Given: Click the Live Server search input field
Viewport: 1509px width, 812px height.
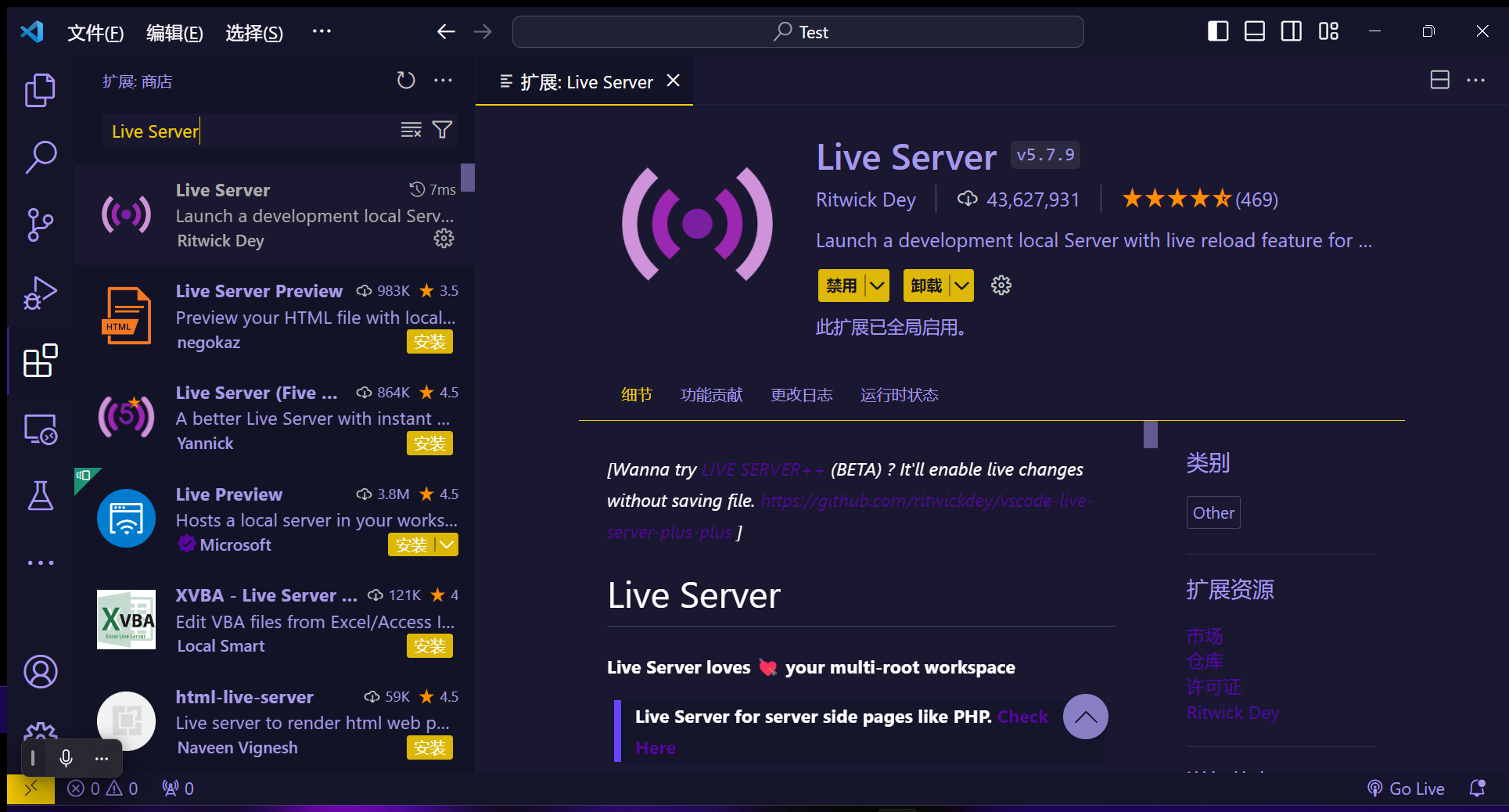Looking at the screenshot, I should (250, 131).
